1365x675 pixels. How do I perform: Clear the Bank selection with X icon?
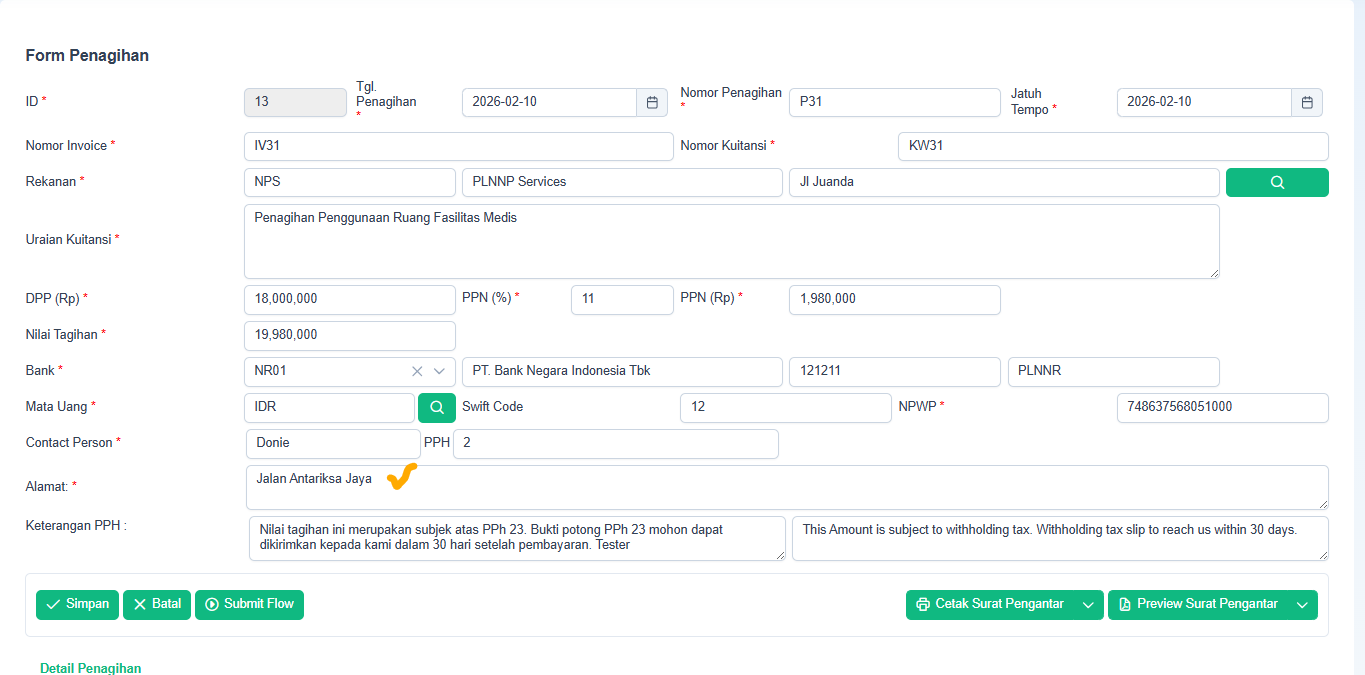[417, 371]
